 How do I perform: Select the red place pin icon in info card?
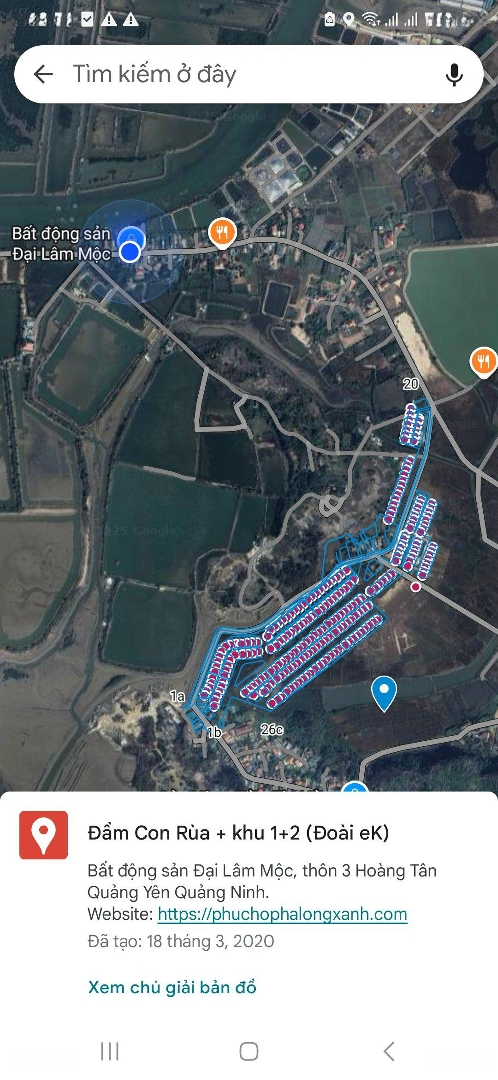click(43, 835)
